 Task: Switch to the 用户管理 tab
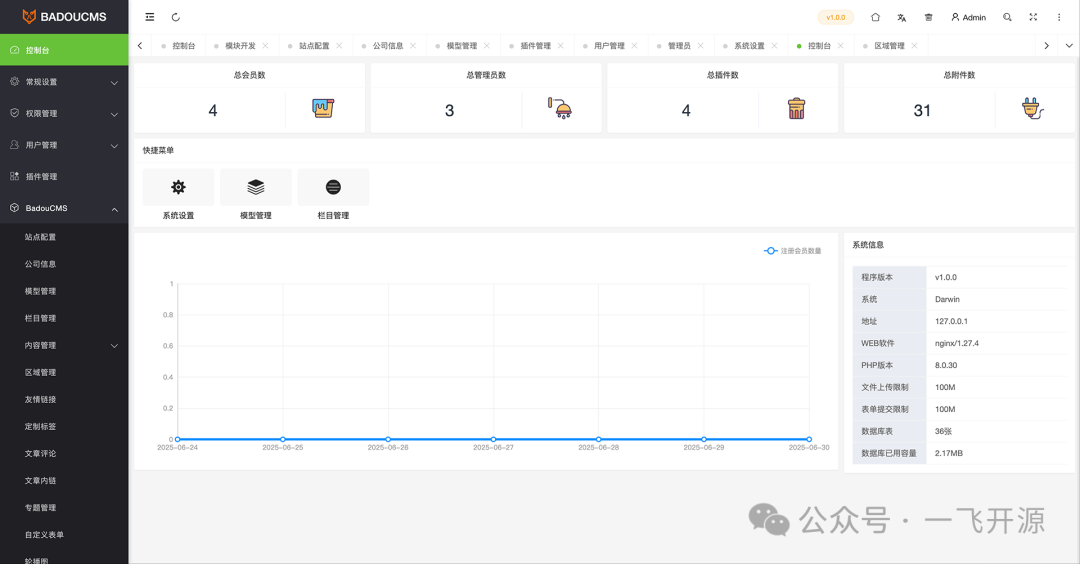click(609, 45)
